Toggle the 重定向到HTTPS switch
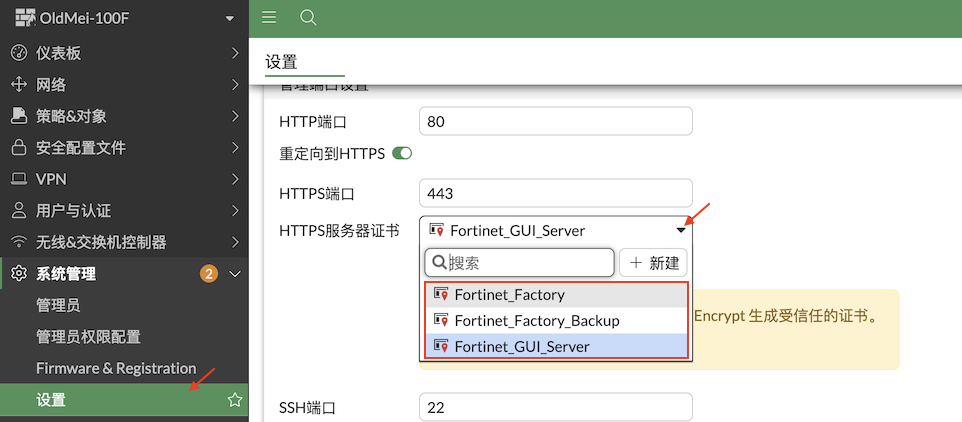962x422 pixels. tap(402, 153)
